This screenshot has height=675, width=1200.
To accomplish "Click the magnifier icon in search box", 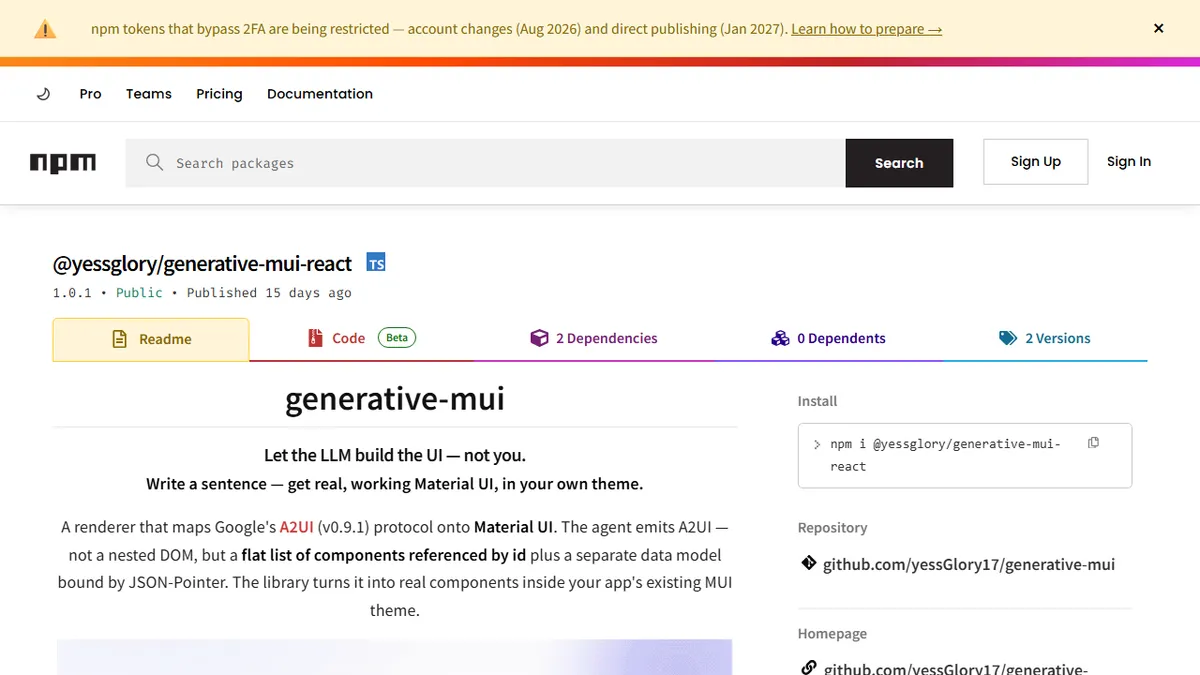I will [154, 162].
